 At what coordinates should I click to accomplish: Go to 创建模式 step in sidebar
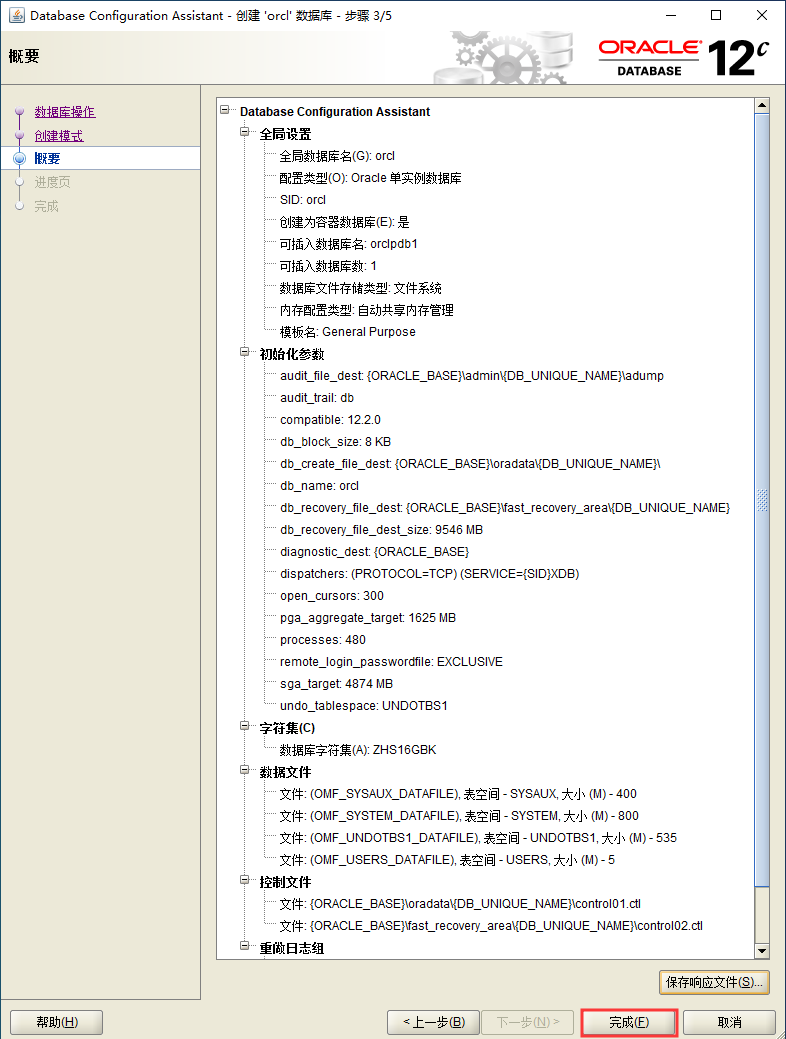pyautogui.click(x=59, y=136)
